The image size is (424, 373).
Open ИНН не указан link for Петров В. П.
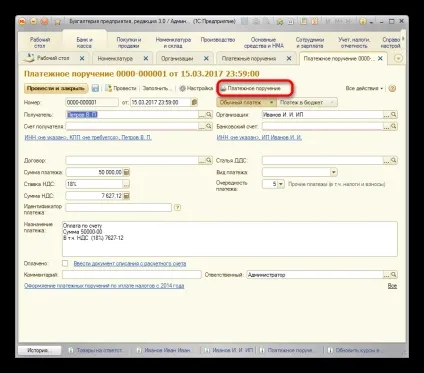point(88,137)
